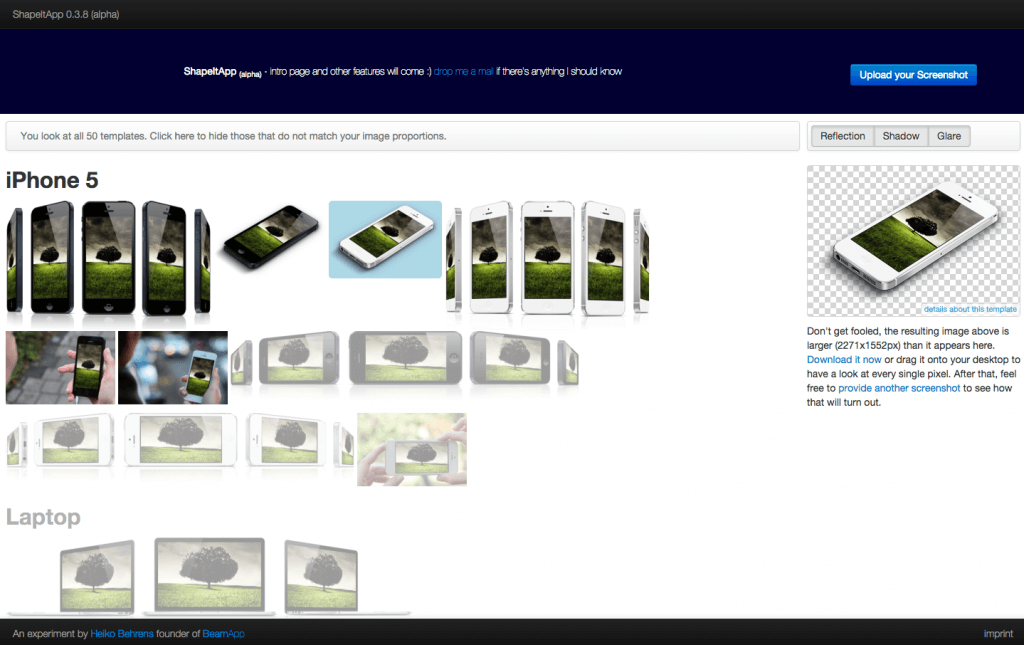The height and width of the screenshot is (645, 1024).
Task: Select the front-facing laptop template
Action: (x=210, y=576)
